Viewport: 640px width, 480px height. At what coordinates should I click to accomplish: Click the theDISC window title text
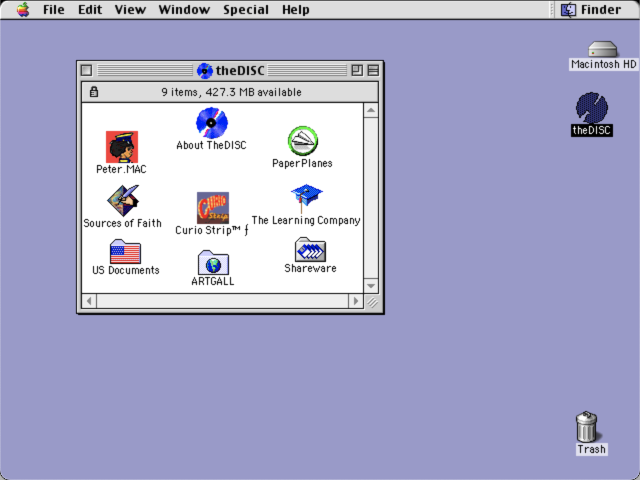[x=240, y=71]
